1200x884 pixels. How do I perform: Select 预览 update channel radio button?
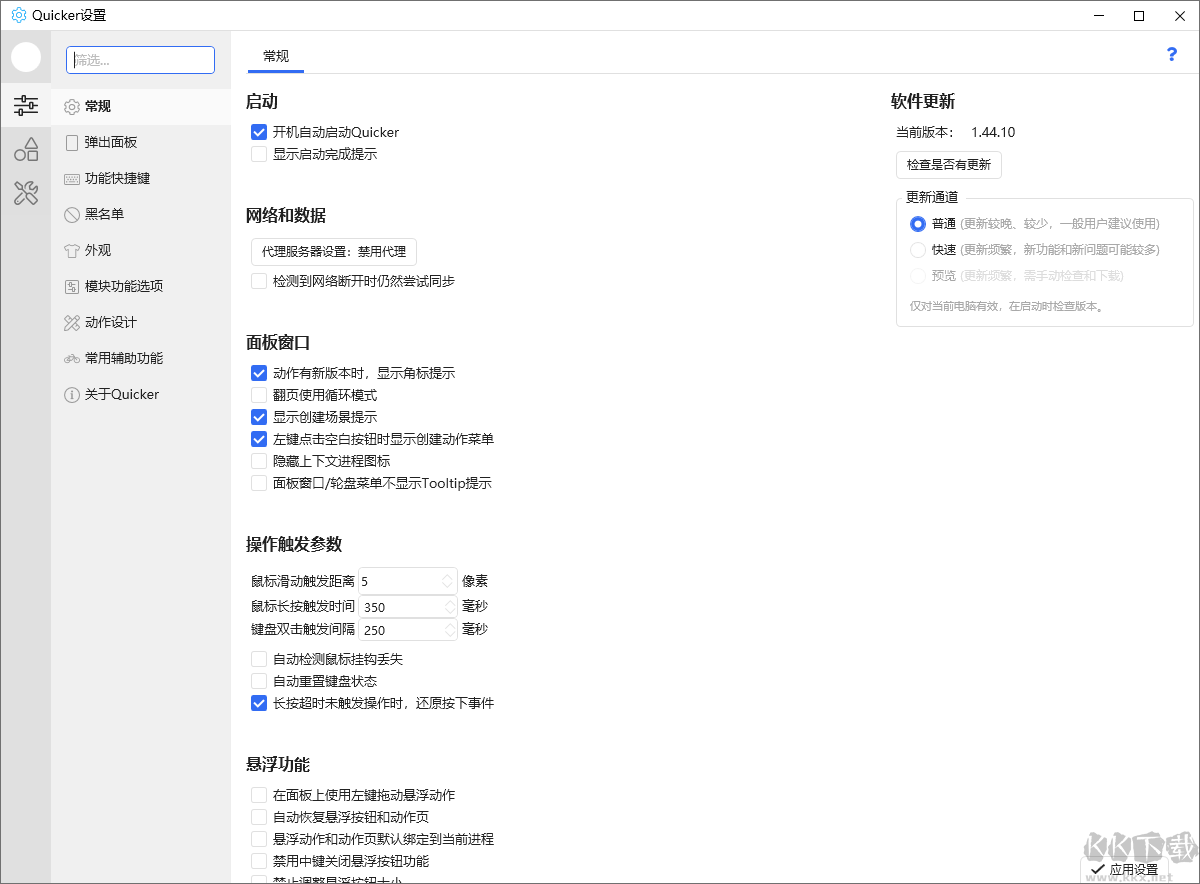[918, 276]
